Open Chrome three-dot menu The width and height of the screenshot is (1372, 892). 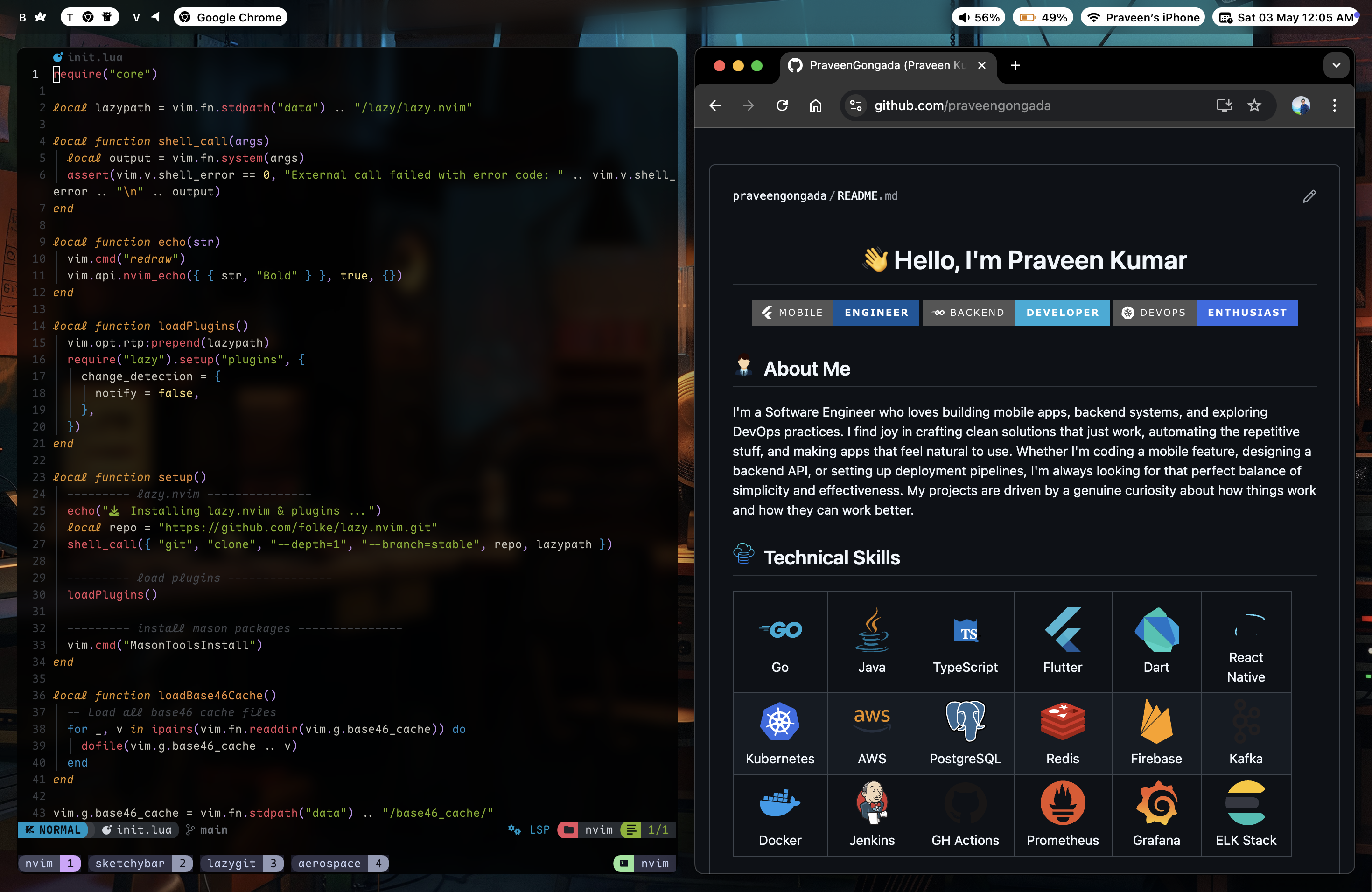1334,105
